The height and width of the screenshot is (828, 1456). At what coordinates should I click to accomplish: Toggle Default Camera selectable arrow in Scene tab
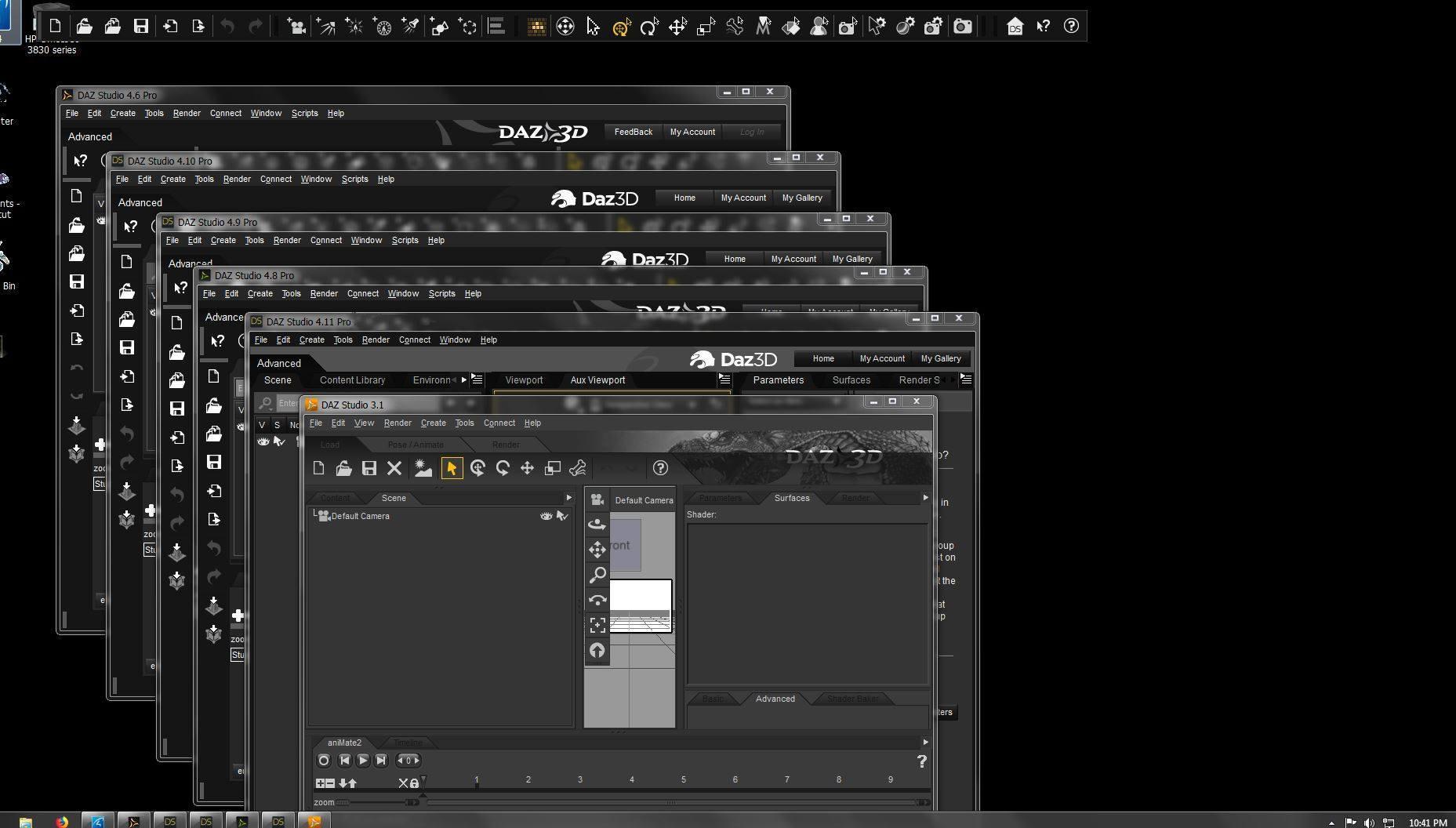(x=561, y=516)
